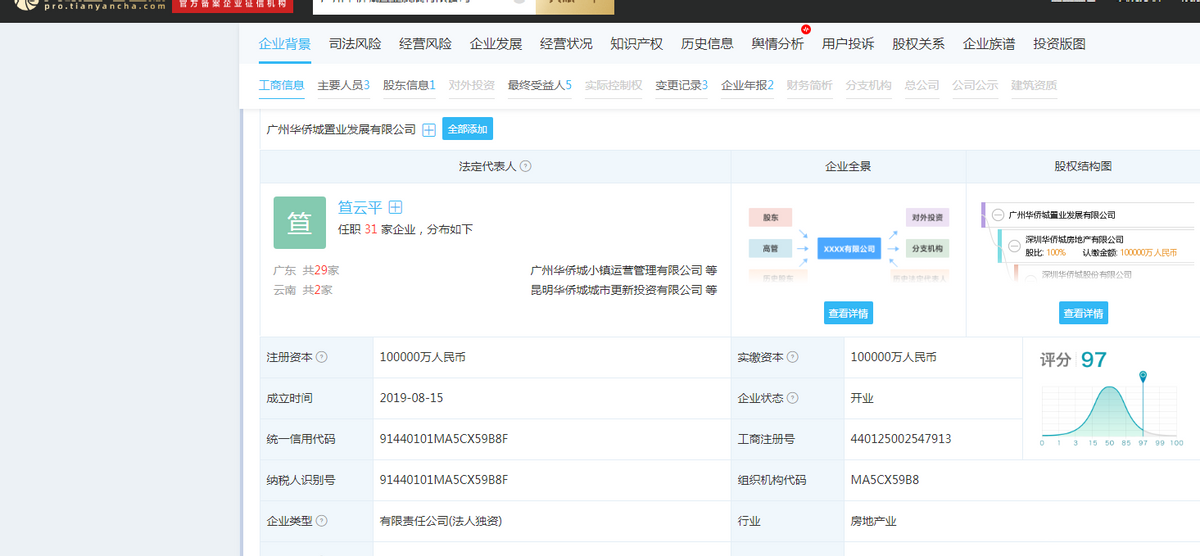
Task: Click the plus icon beside 广州华侨城置业发展有限公司 title
Action: tap(429, 130)
